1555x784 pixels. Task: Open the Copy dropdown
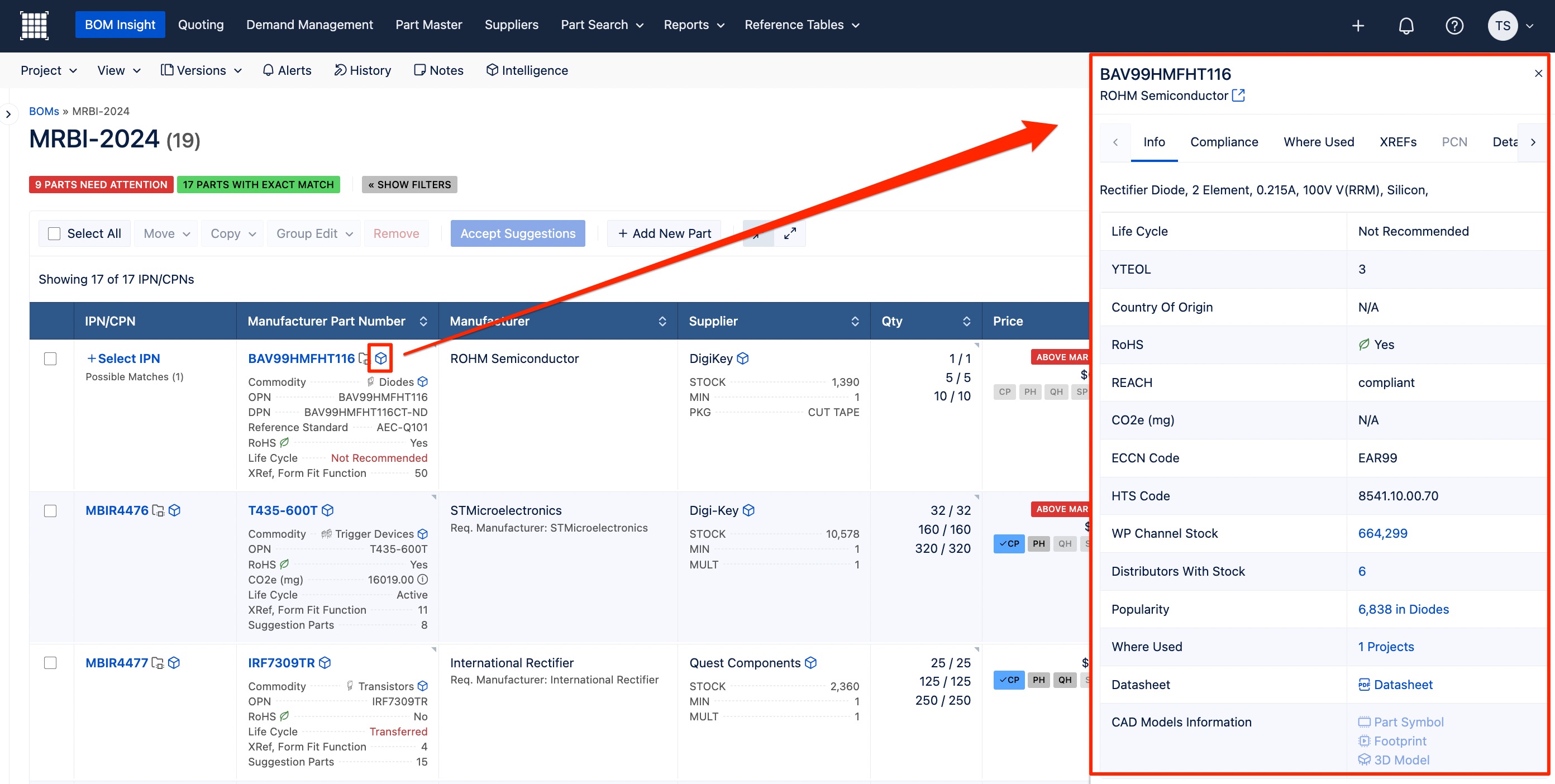click(233, 233)
